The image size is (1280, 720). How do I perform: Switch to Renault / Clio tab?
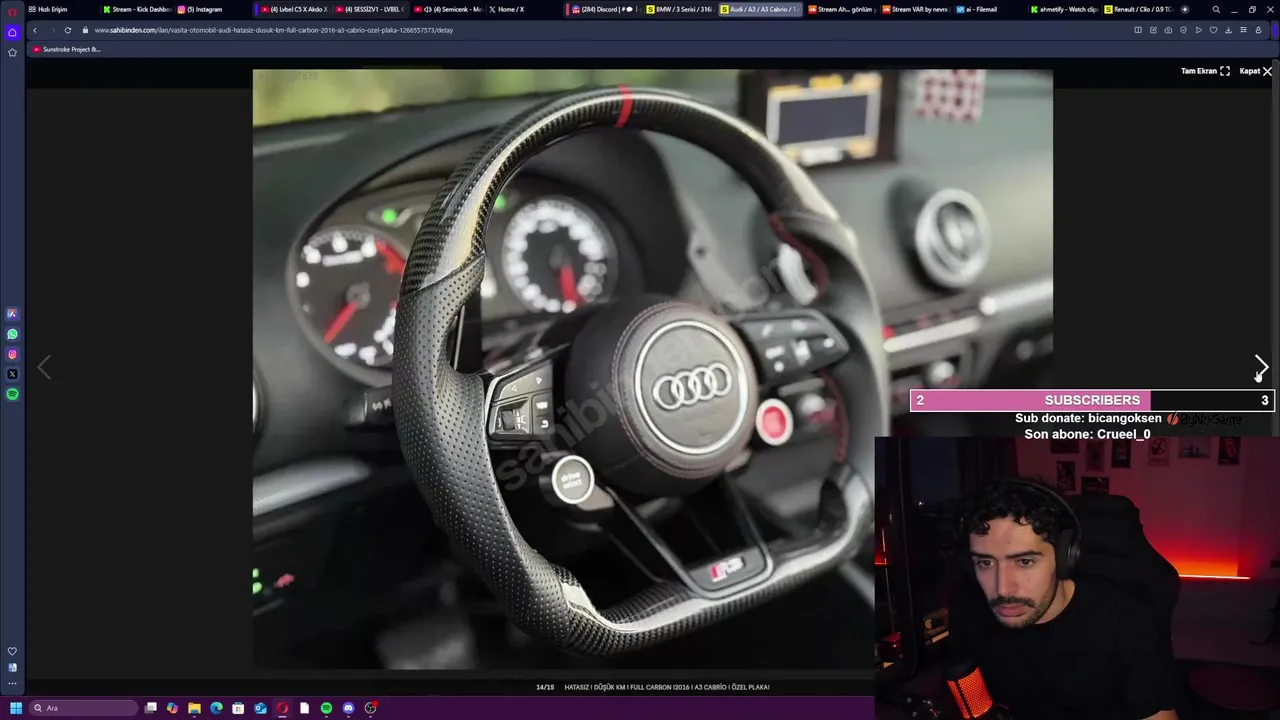click(x=1140, y=9)
